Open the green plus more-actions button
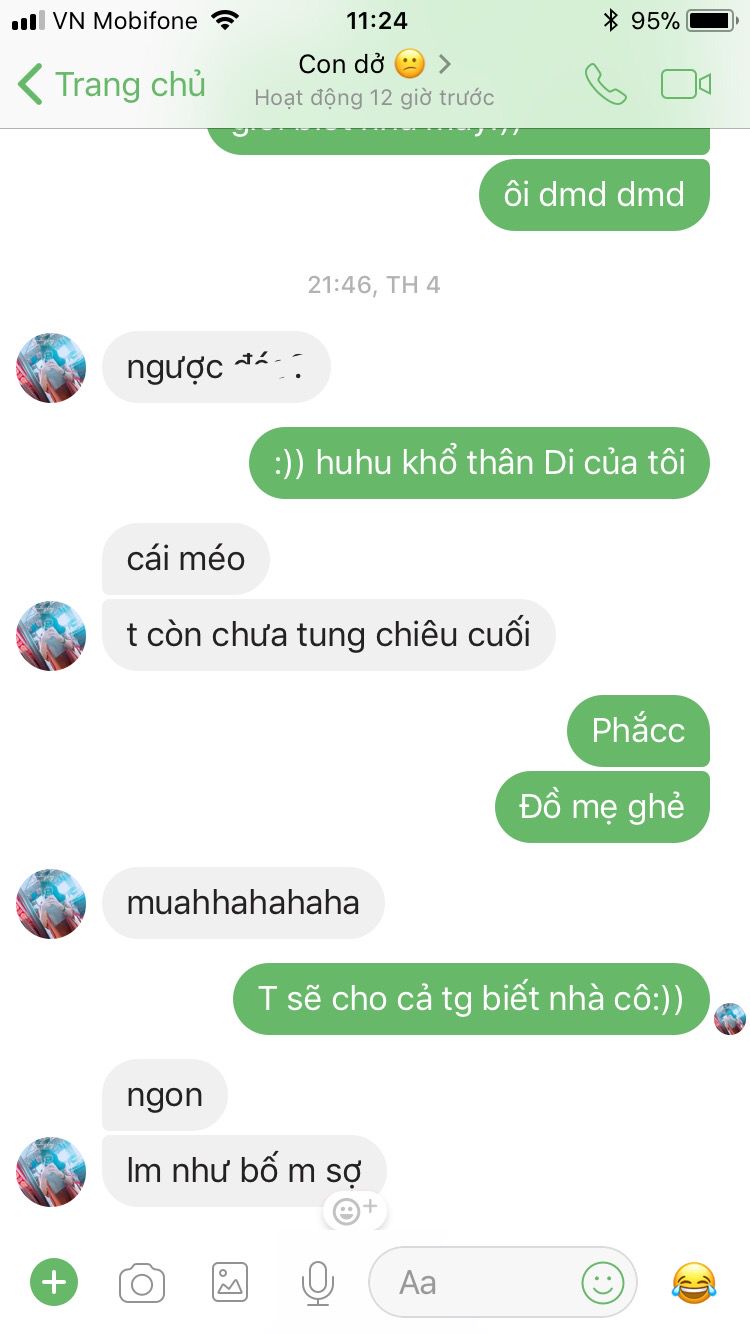Viewport: 750px width, 1334px height. 54,1282
